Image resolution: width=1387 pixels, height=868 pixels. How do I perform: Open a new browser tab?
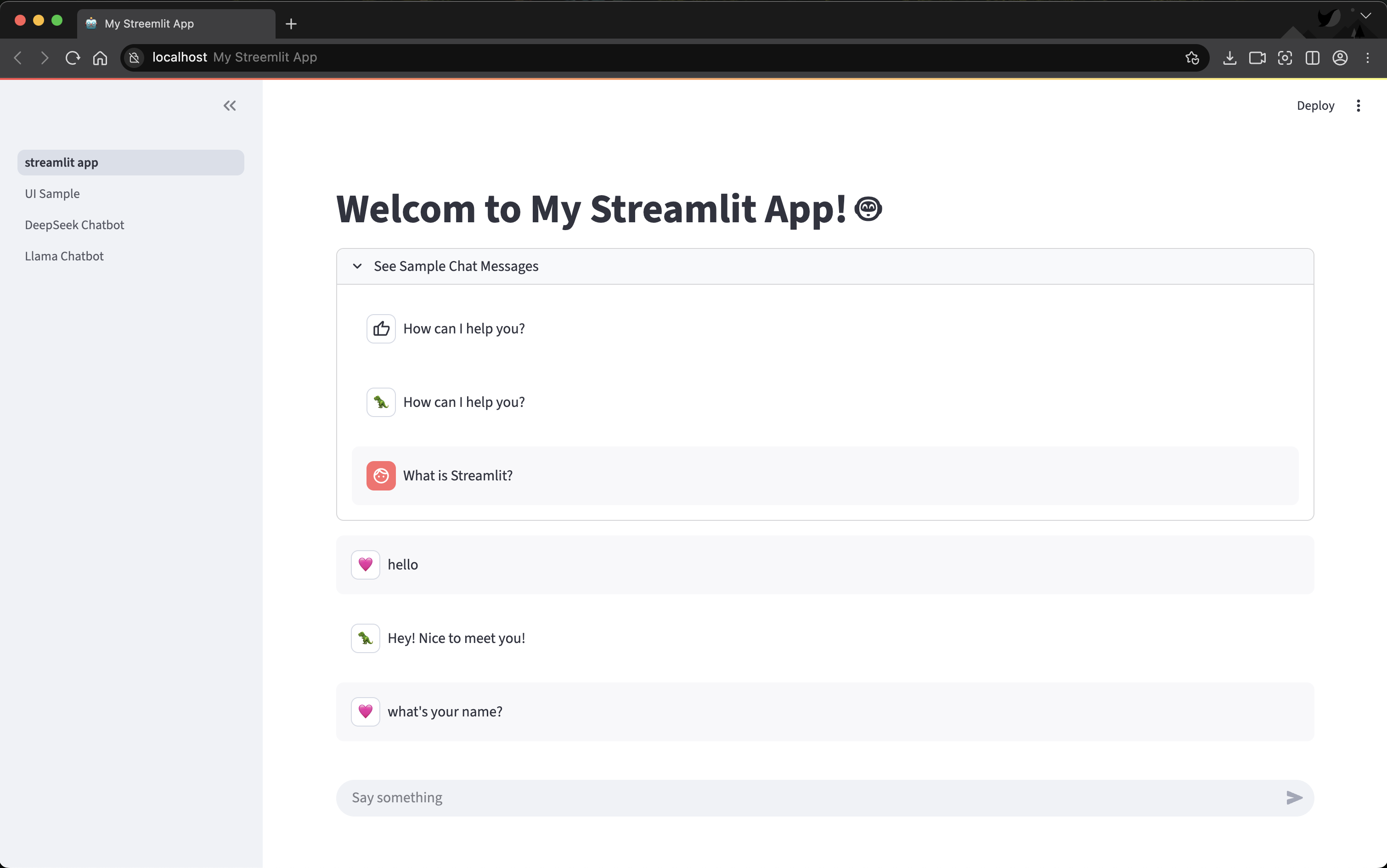291,24
